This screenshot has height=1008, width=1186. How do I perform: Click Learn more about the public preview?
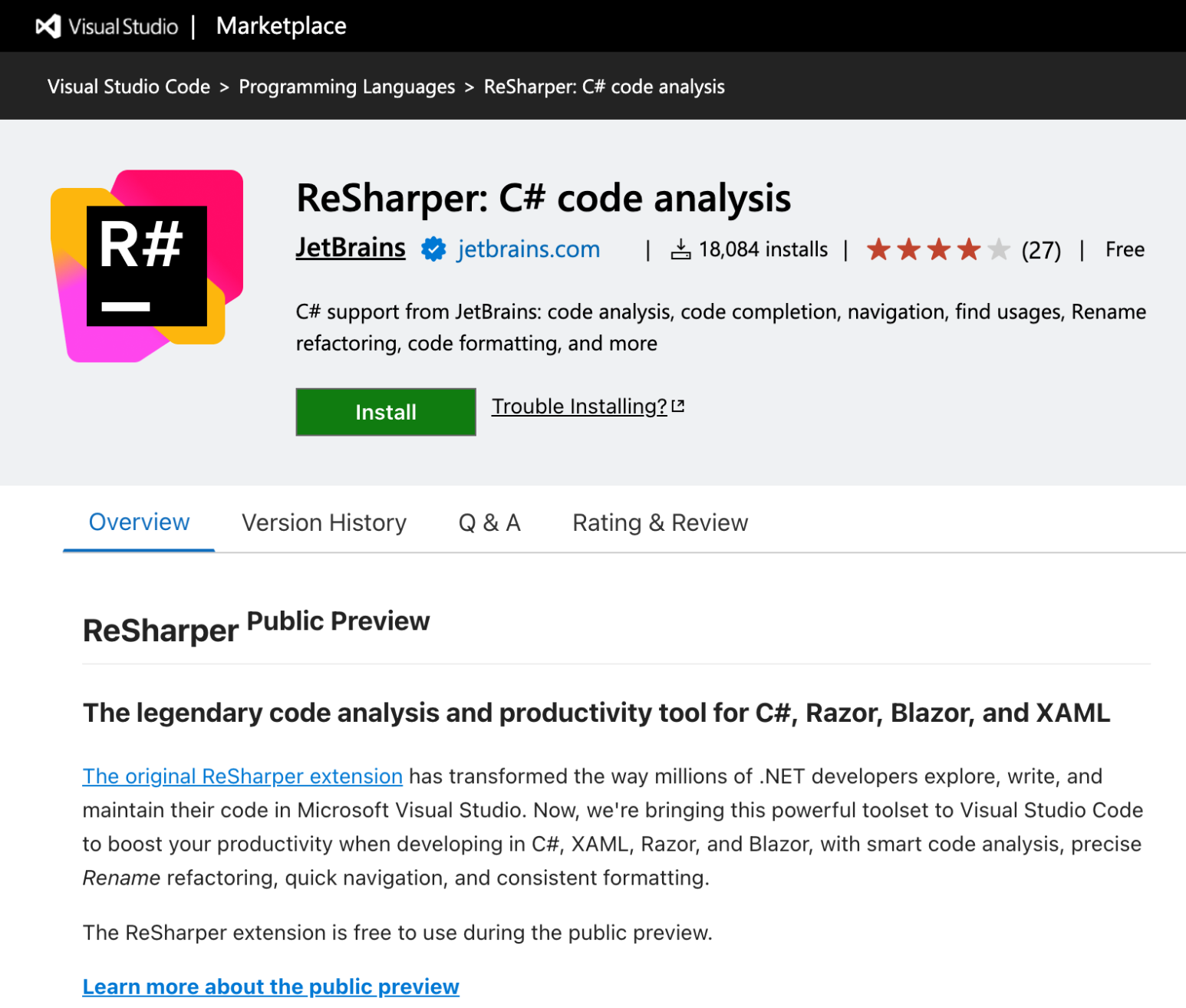[271, 987]
